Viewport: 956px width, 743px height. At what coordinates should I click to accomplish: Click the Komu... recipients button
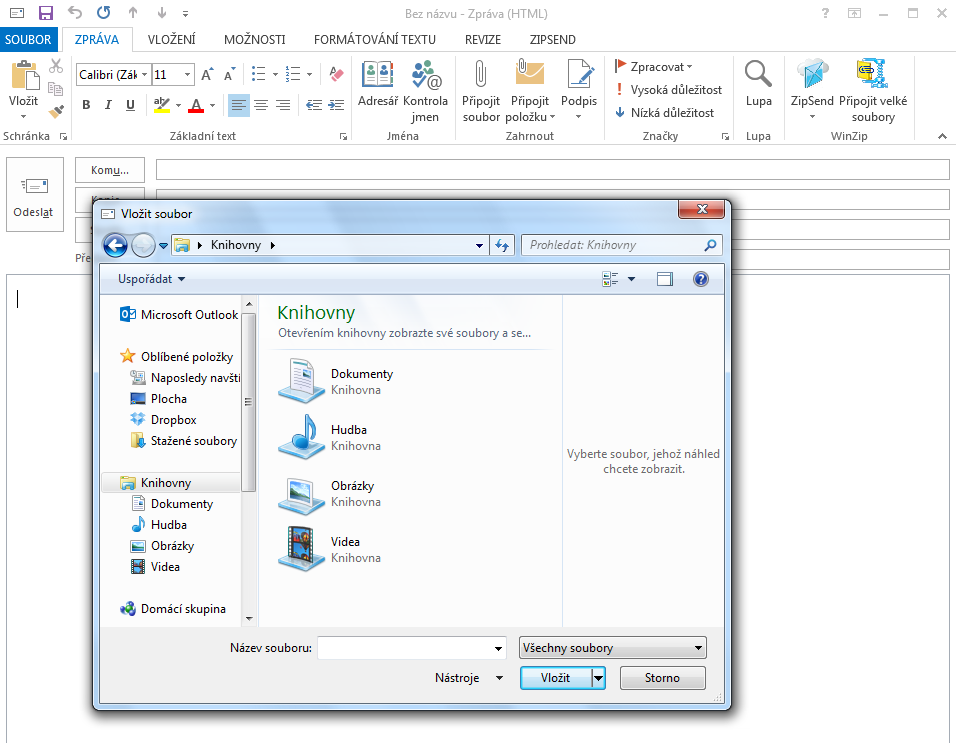110,170
